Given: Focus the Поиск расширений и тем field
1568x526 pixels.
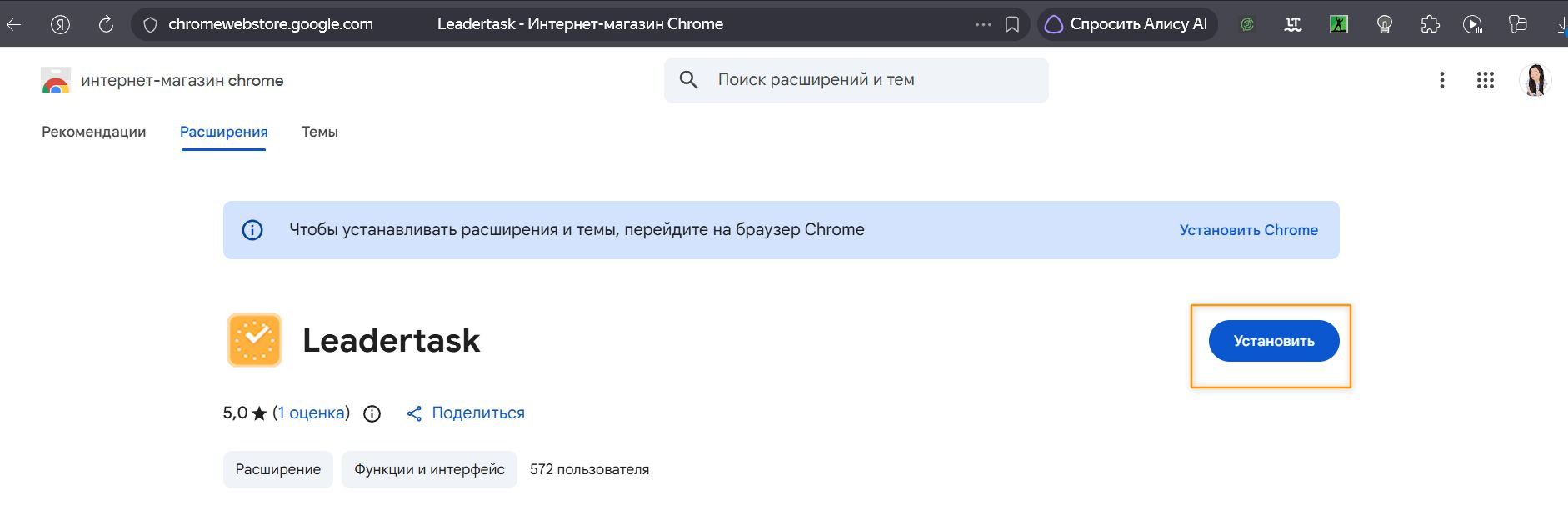Looking at the screenshot, I should [x=856, y=80].
